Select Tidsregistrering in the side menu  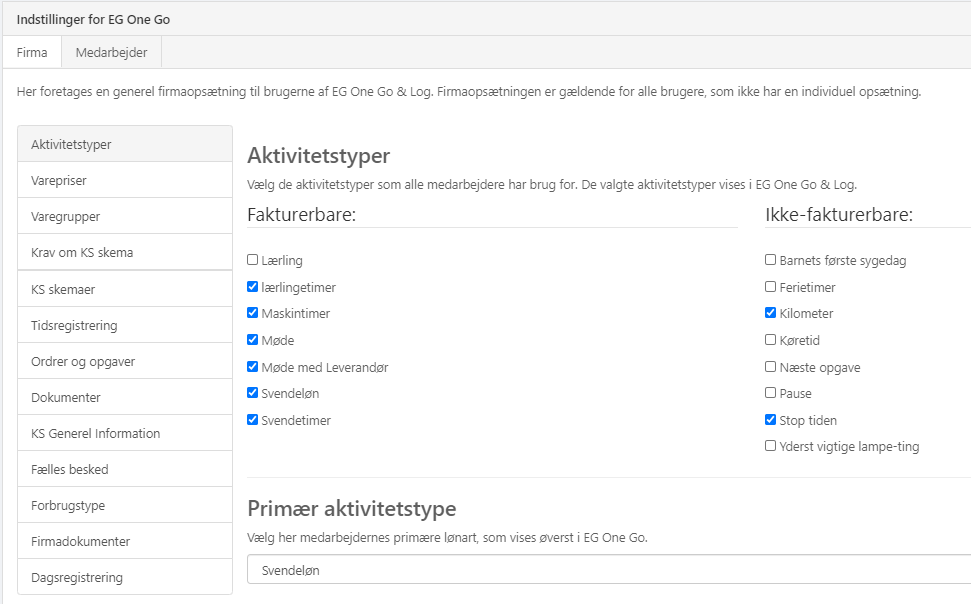click(74, 325)
